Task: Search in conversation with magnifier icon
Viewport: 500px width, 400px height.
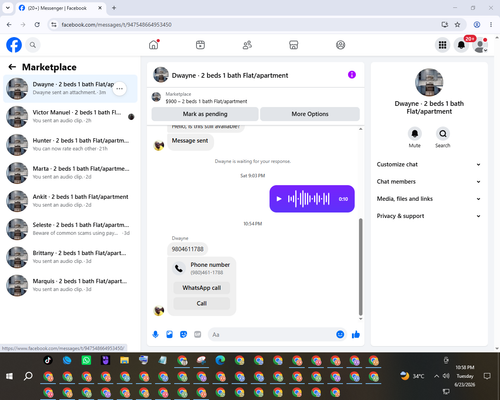Action: point(443,134)
